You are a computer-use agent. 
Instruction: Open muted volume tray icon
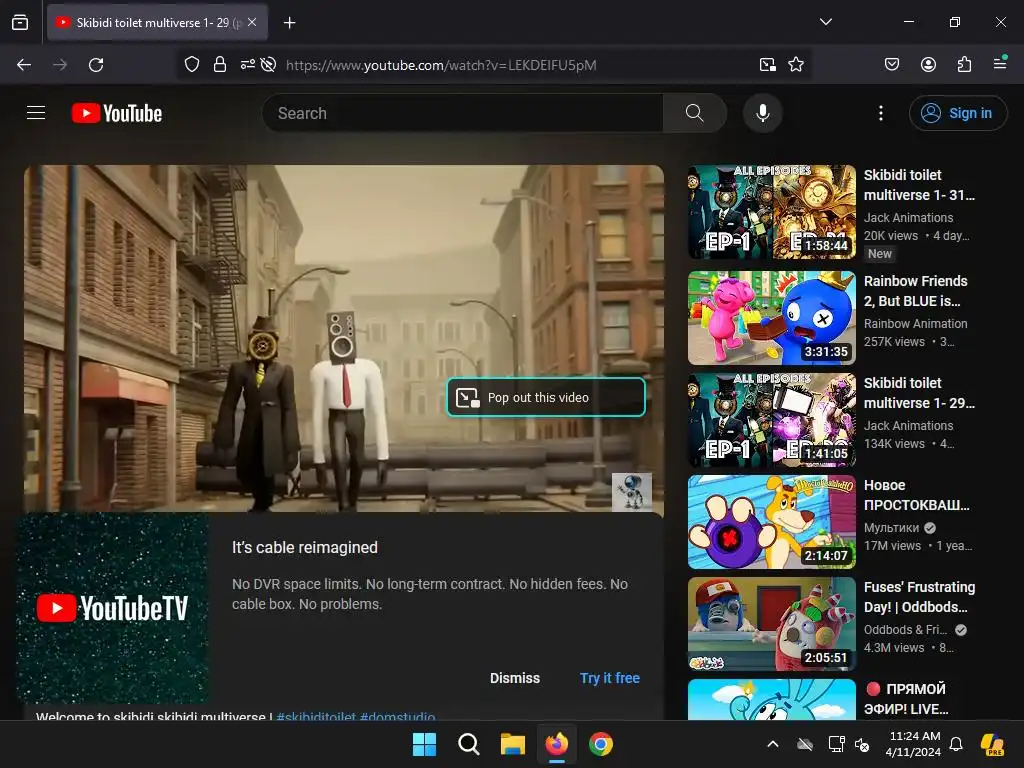(x=862, y=744)
